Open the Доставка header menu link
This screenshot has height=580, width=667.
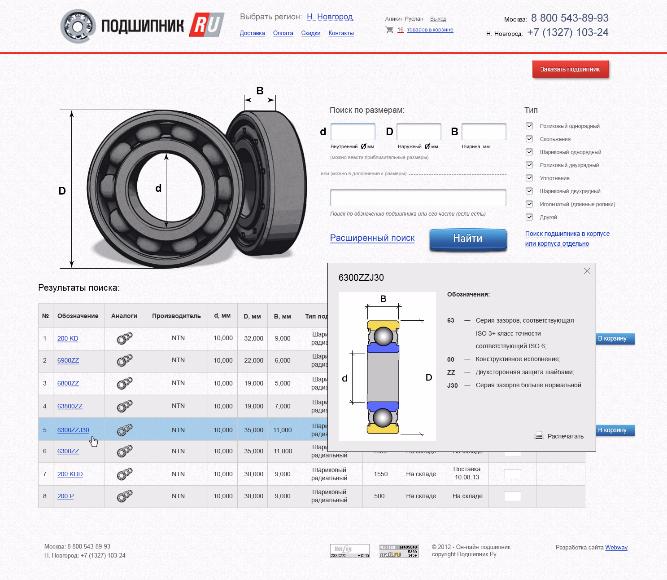(x=253, y=33)
